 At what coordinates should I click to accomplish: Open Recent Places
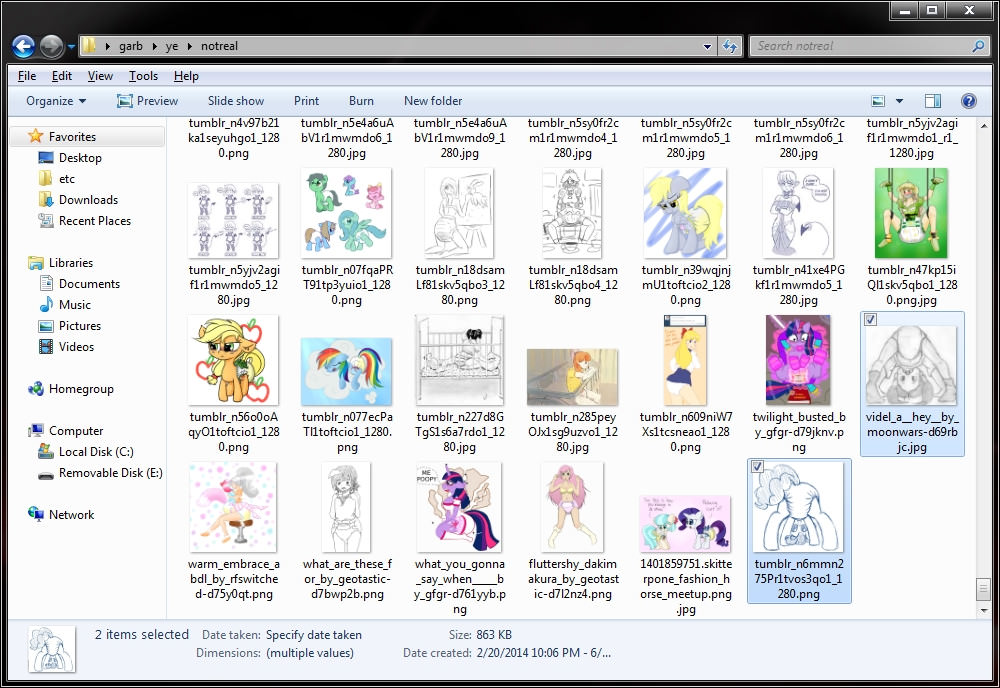tap(94, 221)
